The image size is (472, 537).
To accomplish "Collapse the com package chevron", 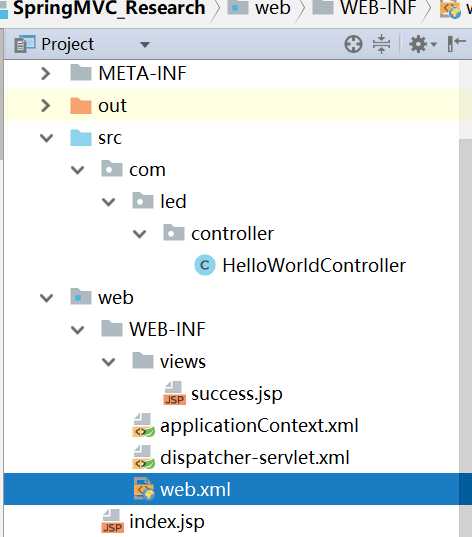I will 77,170.
